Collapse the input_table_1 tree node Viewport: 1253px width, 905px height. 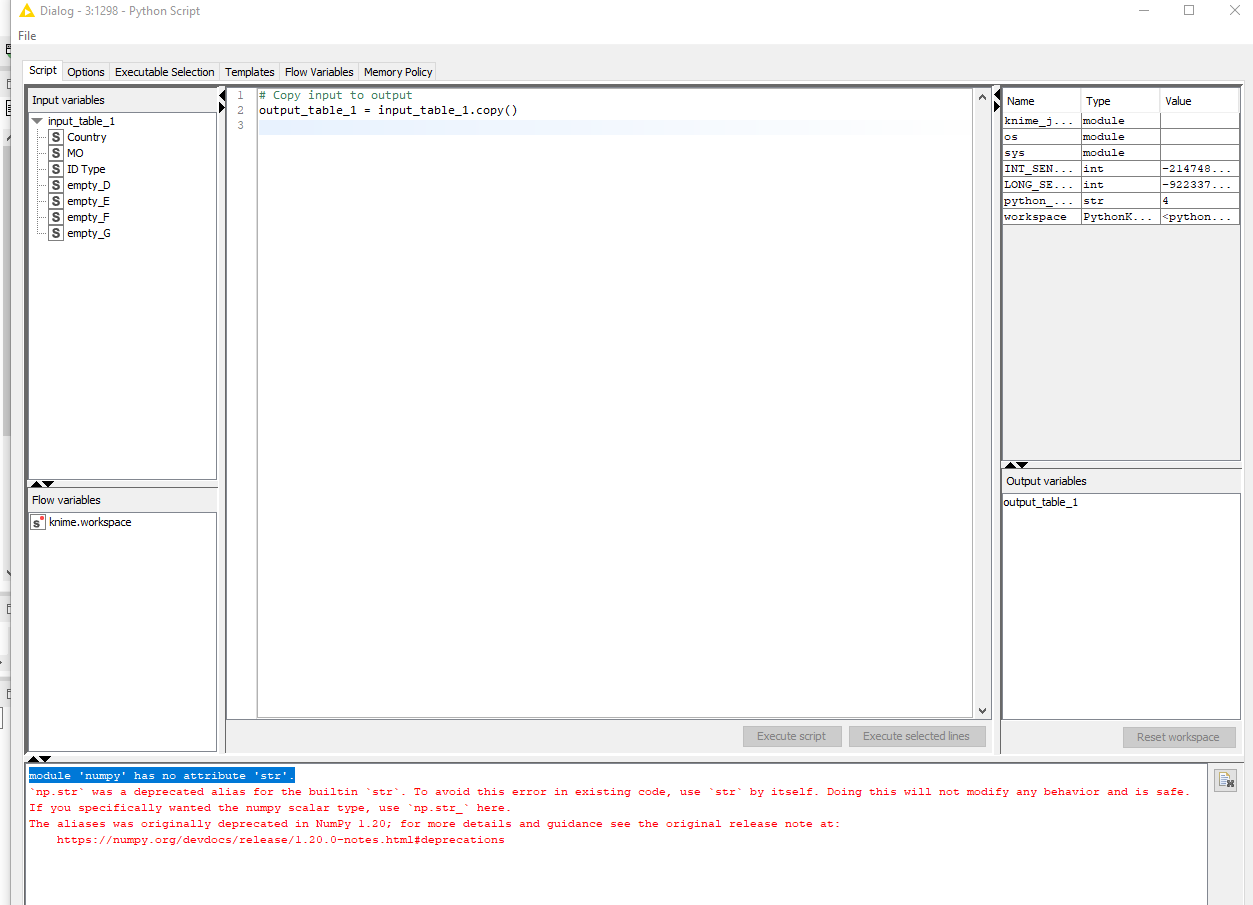(x=37, y=121)
